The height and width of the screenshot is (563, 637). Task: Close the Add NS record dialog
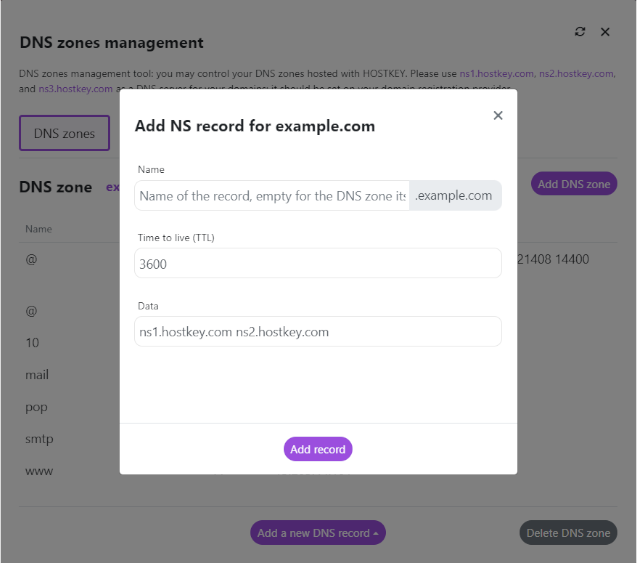coord(498,116)
